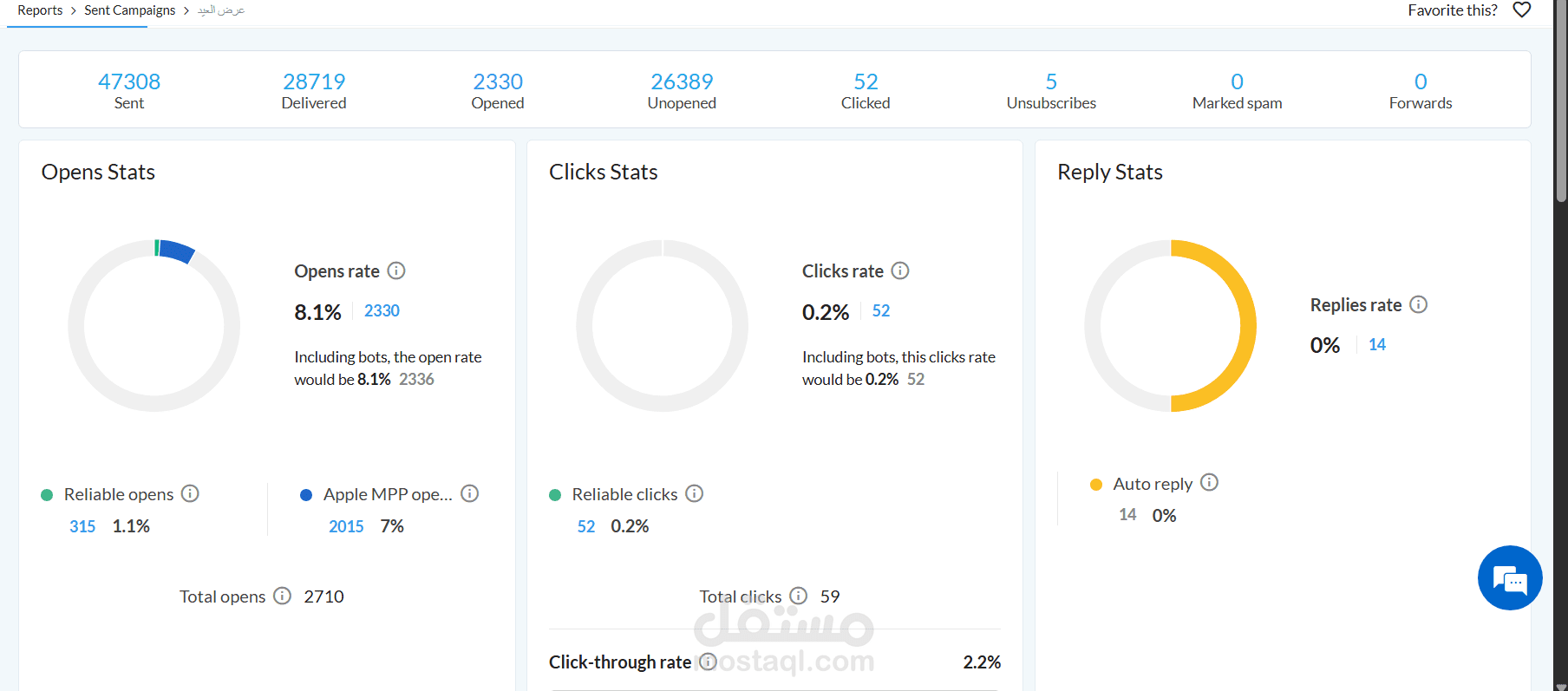Click the 2336 bots-included opens number
1568x691 pixels.
point(416,379)
